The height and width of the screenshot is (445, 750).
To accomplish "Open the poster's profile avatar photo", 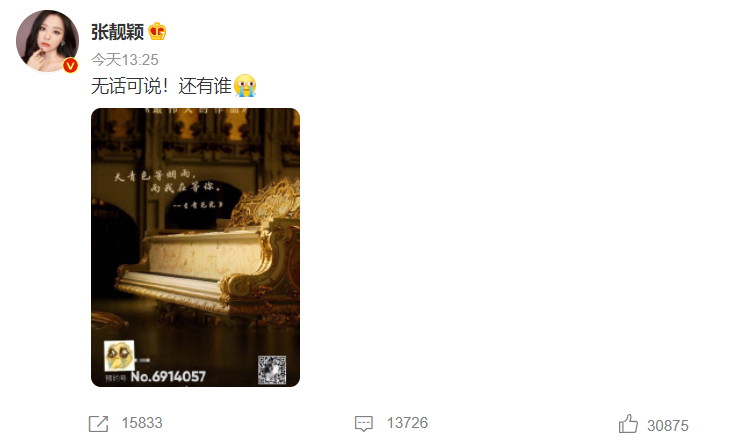I will coord(47,41).
